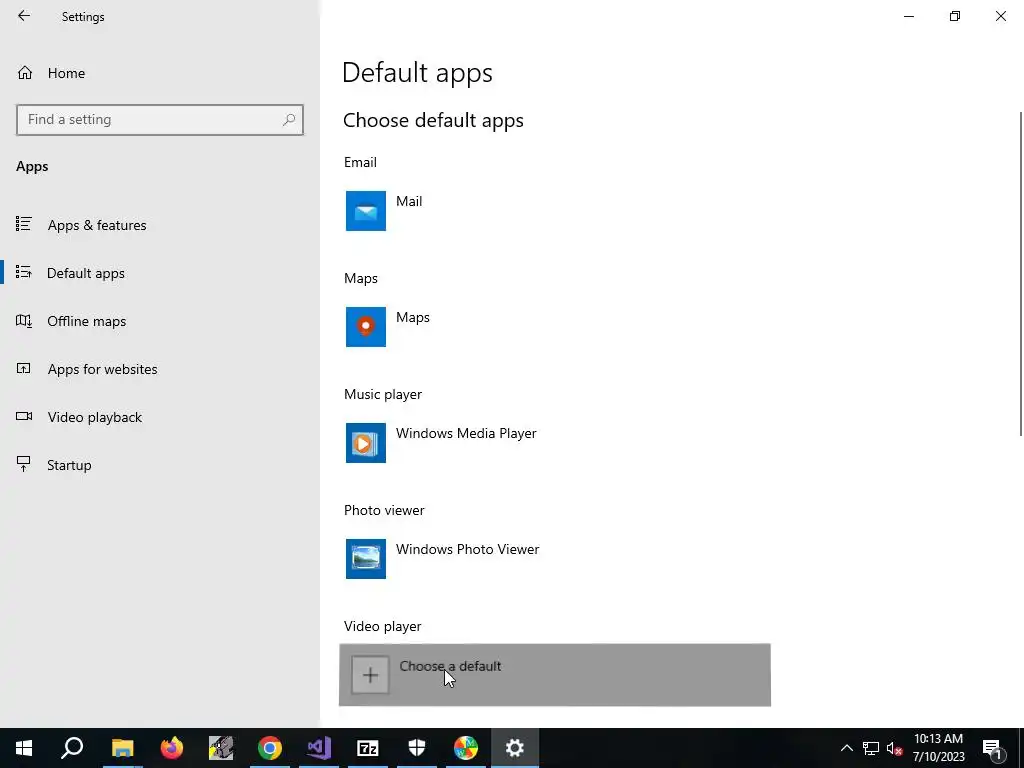The image size is (1024, 768).
Task: Click the Startup icon in sidebar
Action: 24,464
